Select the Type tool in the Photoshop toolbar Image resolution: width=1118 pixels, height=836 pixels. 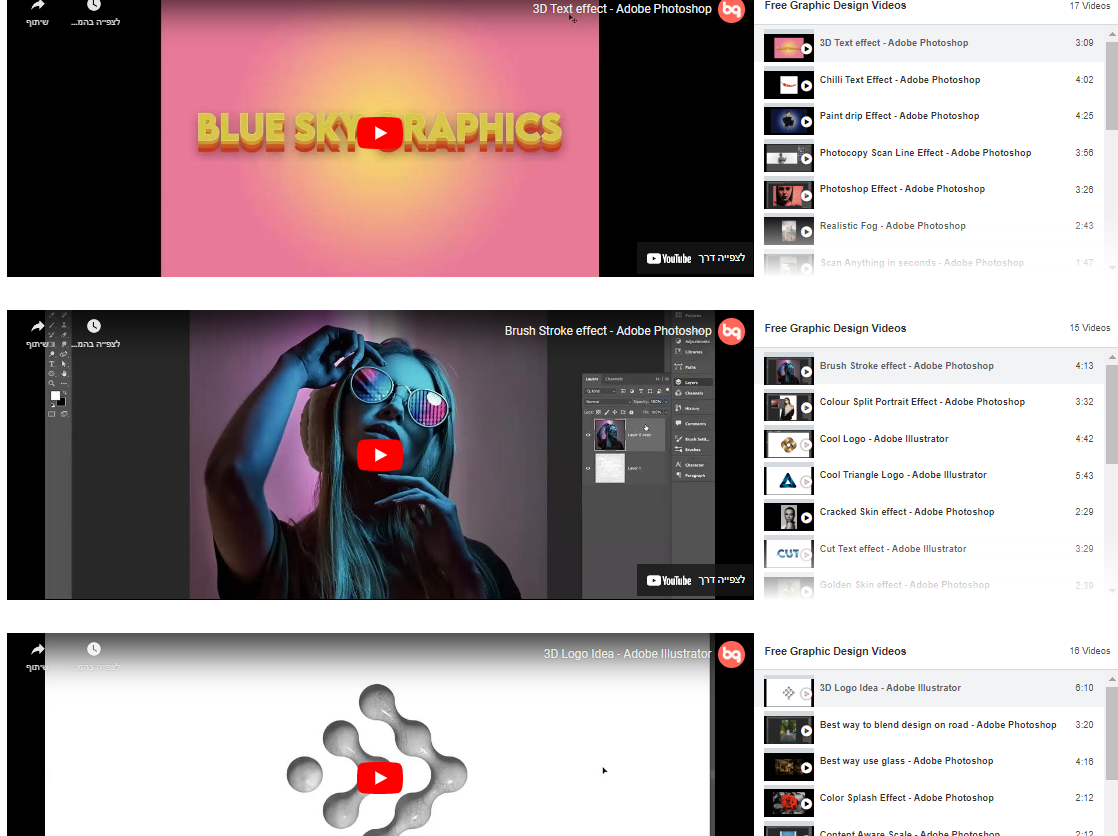[x=51, y=363]
